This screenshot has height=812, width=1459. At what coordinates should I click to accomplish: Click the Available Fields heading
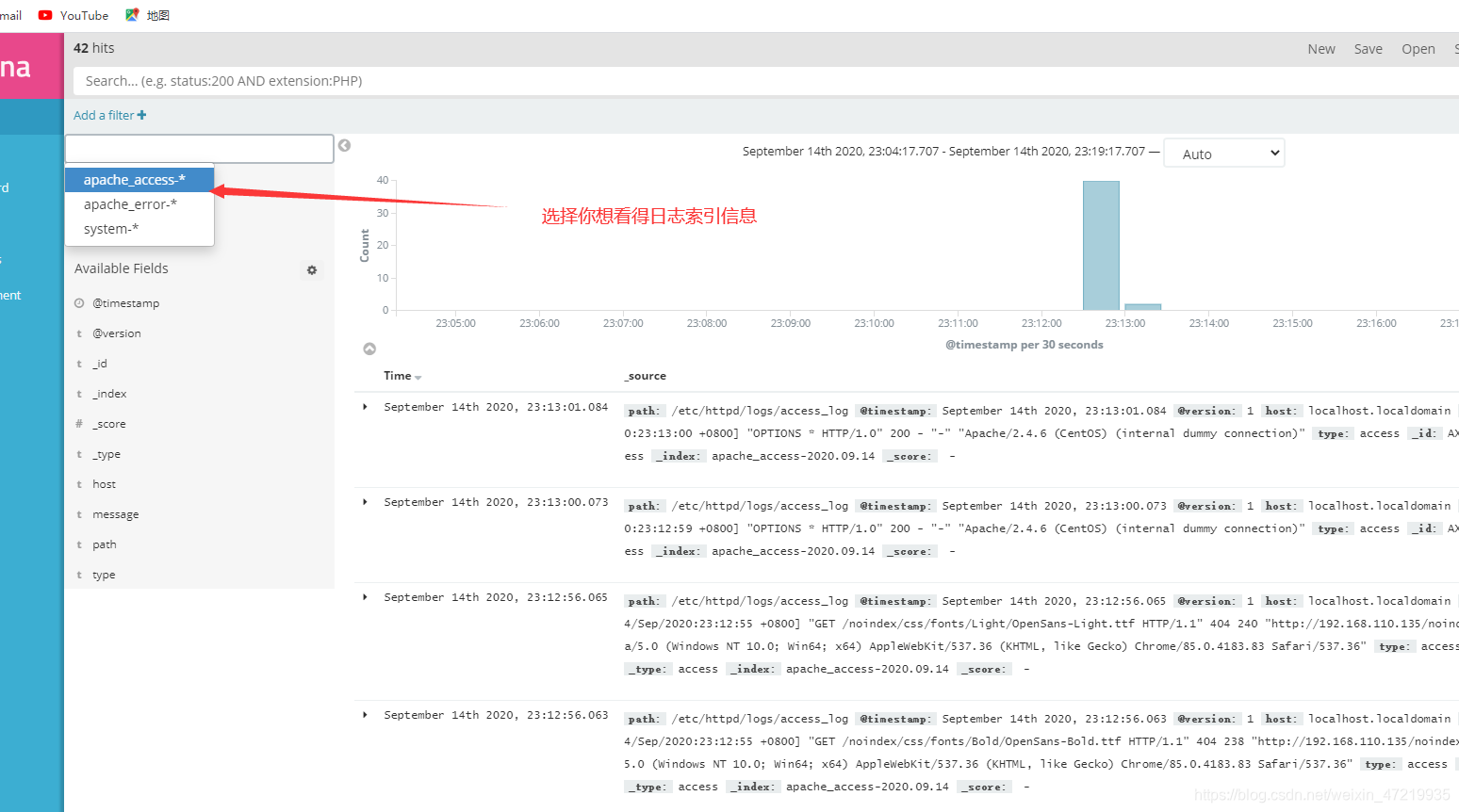pos(122,268)
